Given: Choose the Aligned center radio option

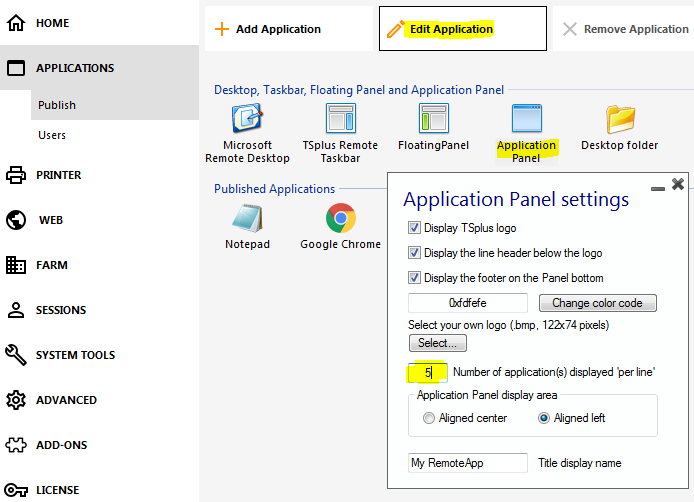Looking at the screenshot, I should [429, 418].
